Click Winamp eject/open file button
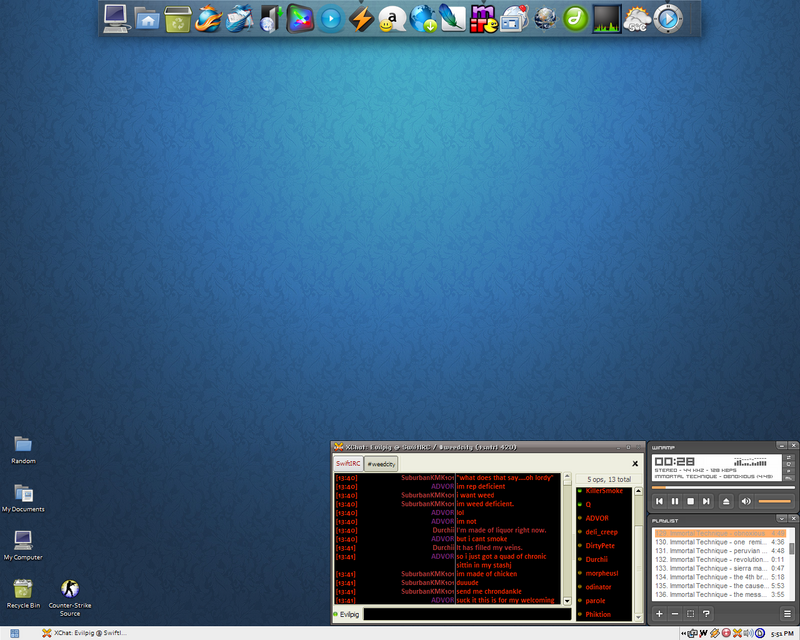This screenshot has height=640, width=800. pyautogui.click(x=727, y=500)
